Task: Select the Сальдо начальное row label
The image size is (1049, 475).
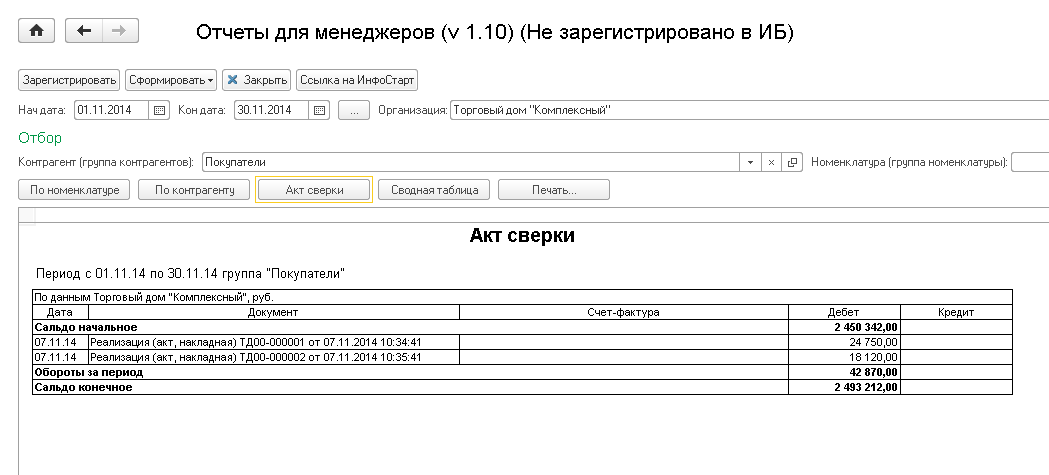Action: point(86,327)
